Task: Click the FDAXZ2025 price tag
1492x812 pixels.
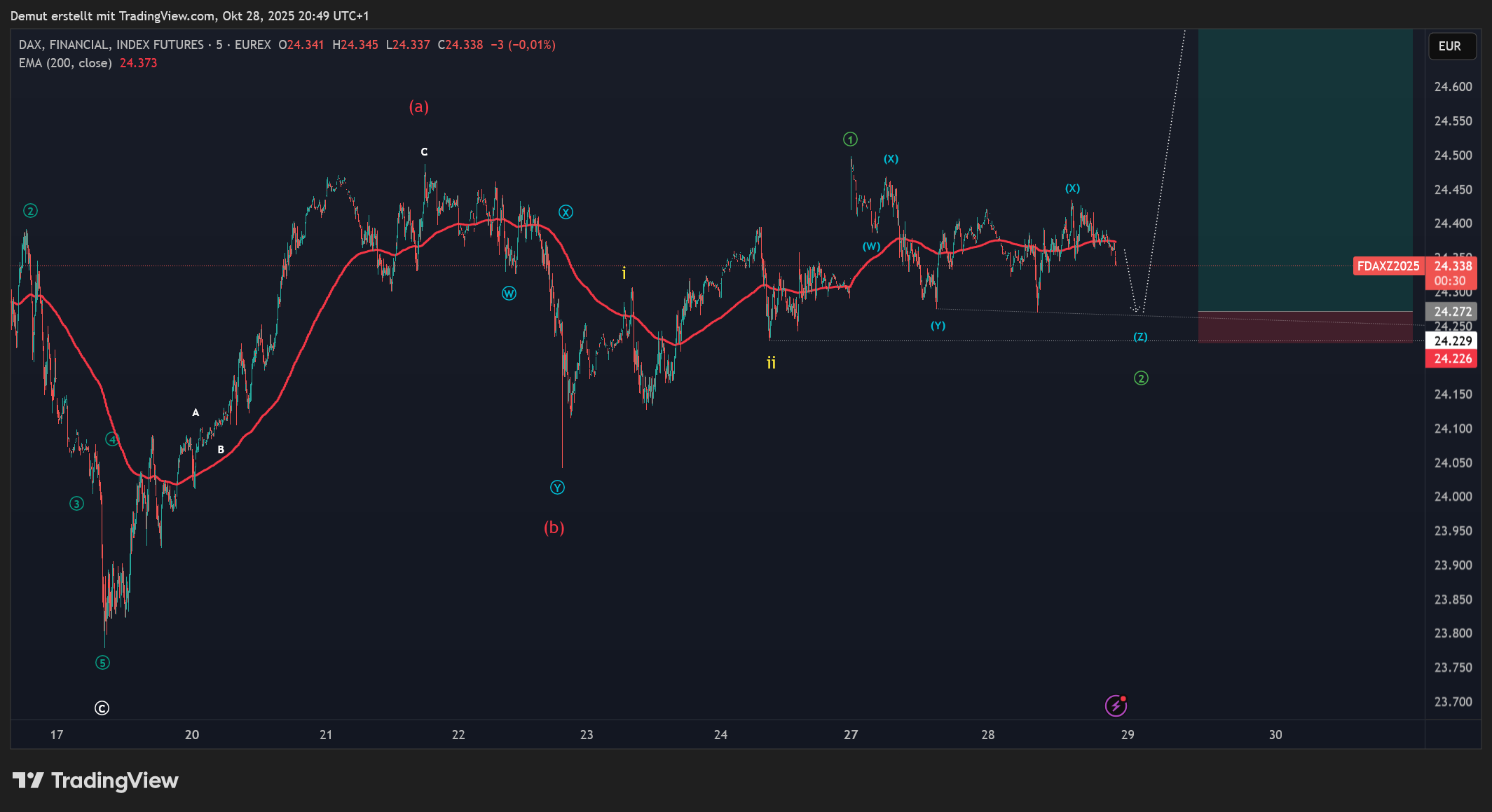Action: [x=1388, y=266]
